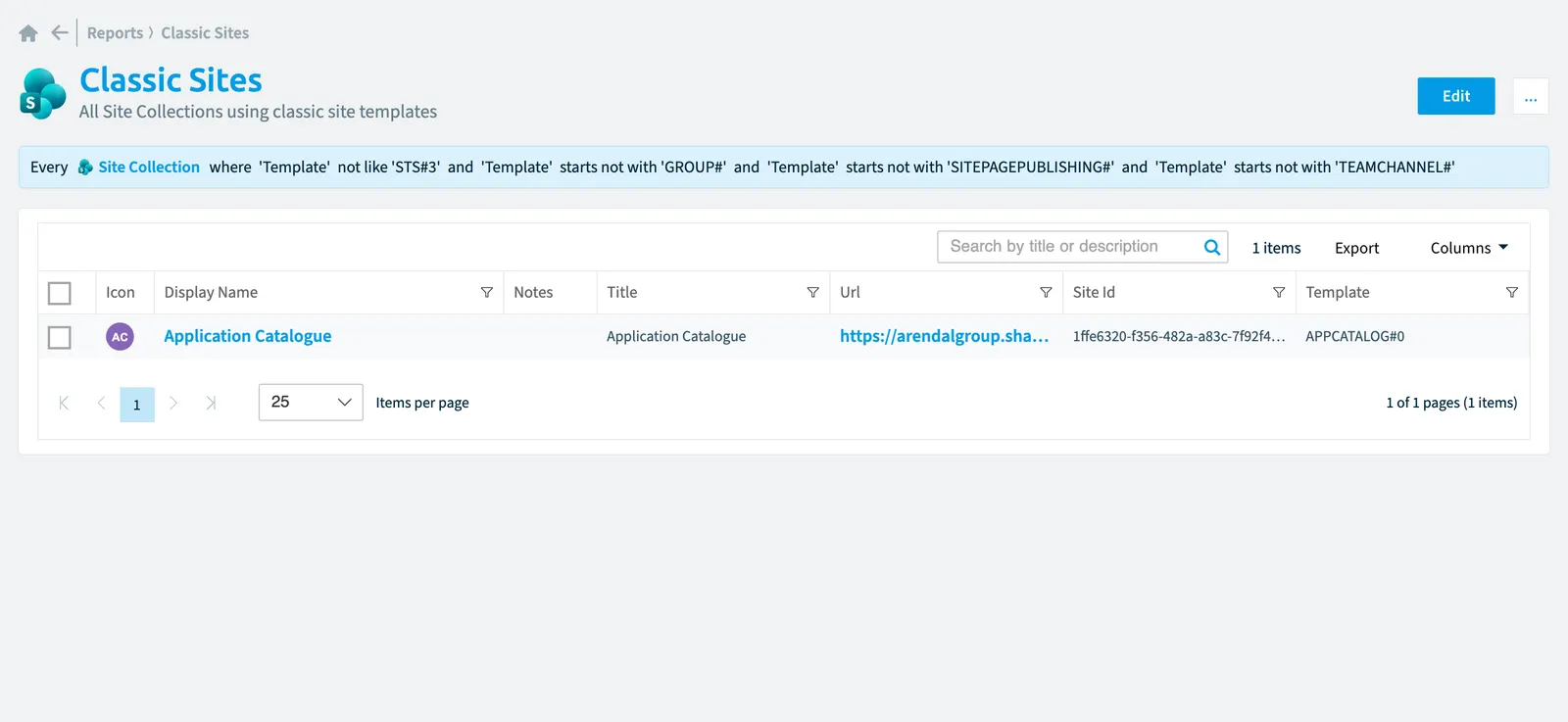Go to the home page icon
The image size is (1568, 722).
(28, 33)
